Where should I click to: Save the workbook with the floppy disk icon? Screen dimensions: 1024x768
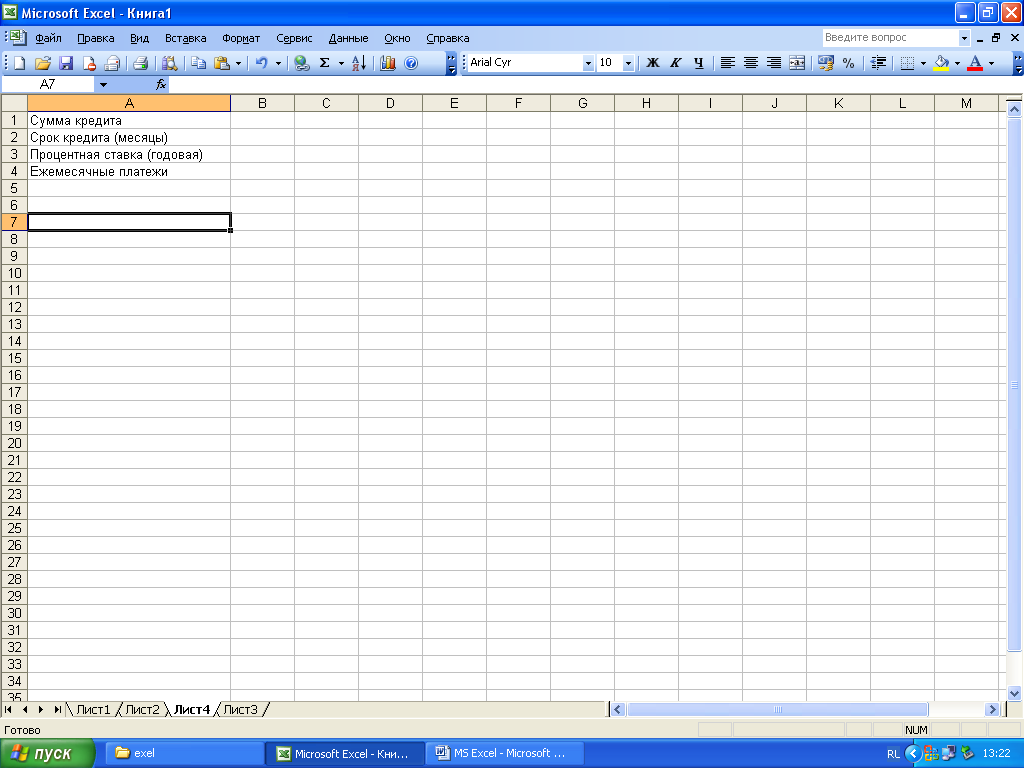coord(66,63)
